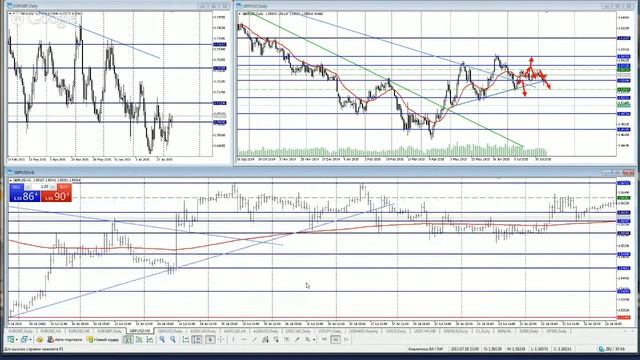Click the Zoom Out magnifier icon
640x360 pixels.
tap(173, 339)
